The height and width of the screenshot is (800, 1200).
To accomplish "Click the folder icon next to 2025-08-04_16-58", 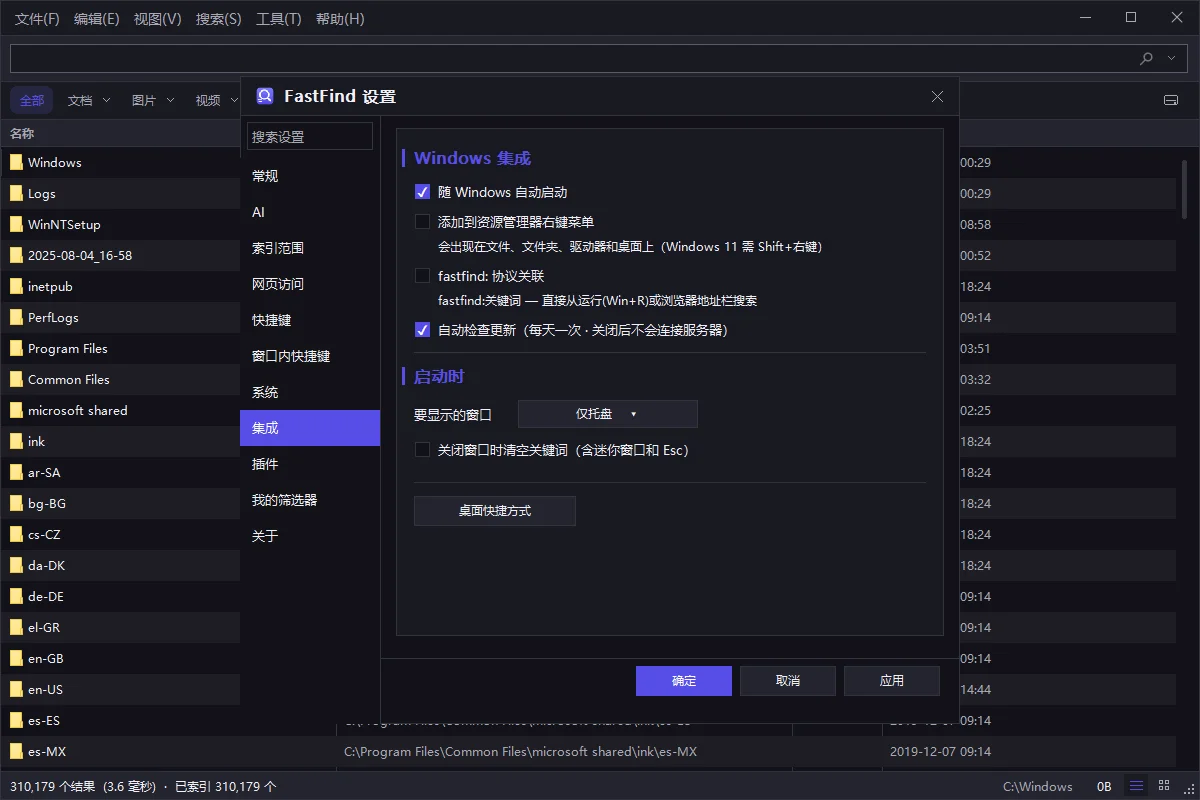I will tap(16, 255).
